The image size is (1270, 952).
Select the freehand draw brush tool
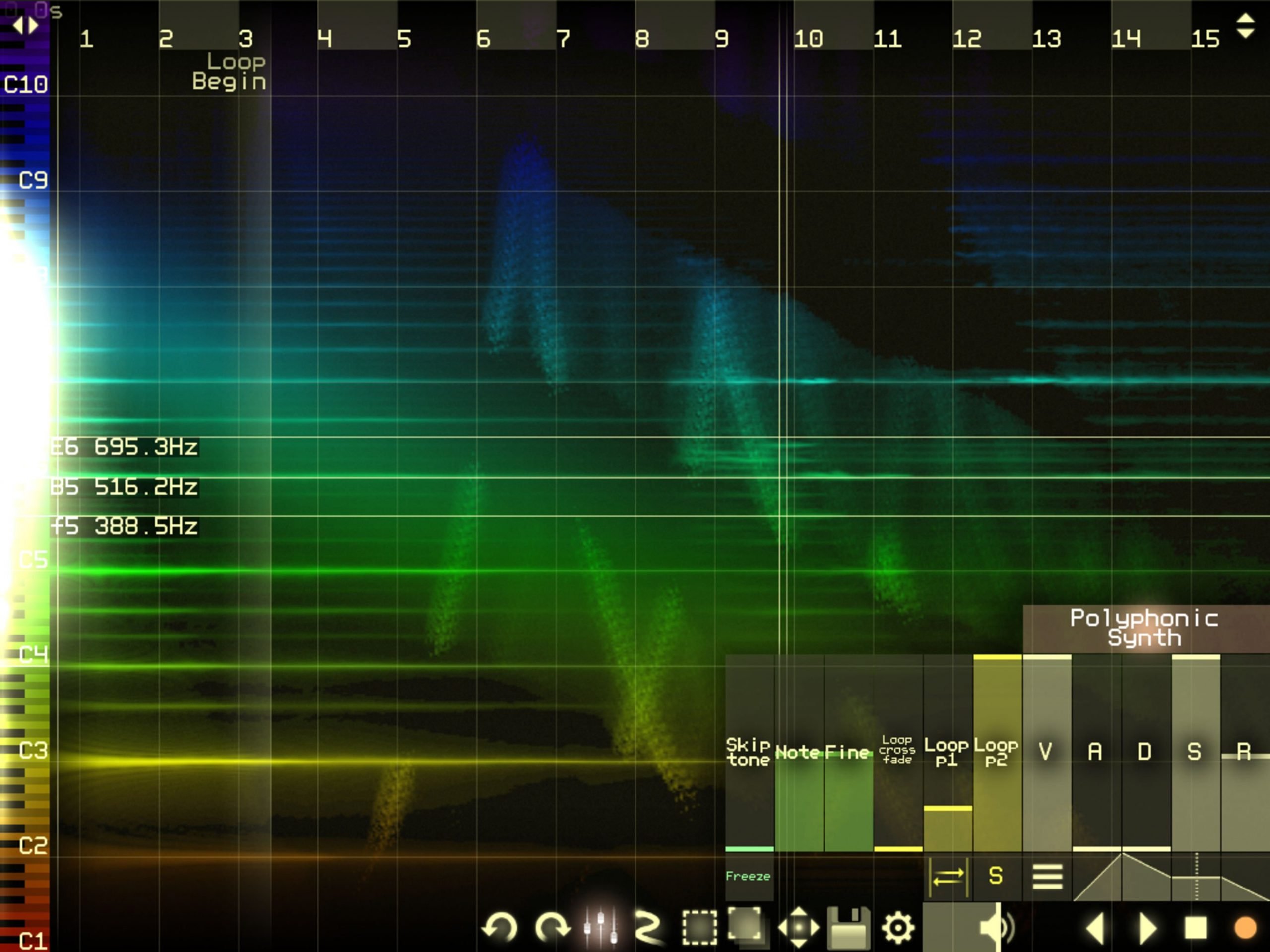coord(649,927)
